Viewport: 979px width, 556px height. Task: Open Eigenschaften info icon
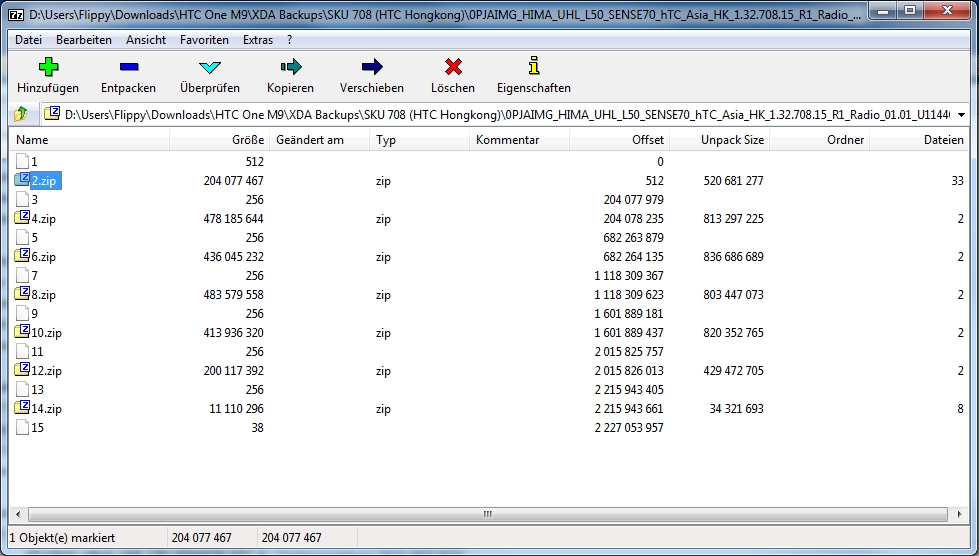534,67
